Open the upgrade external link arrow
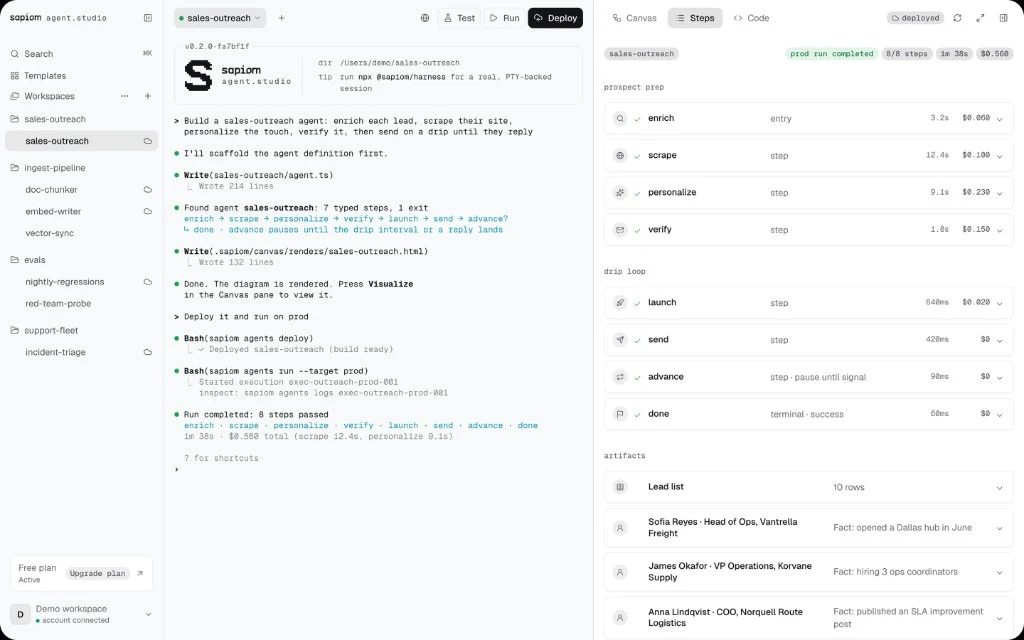1024x640 pixels. click(140, 573)
